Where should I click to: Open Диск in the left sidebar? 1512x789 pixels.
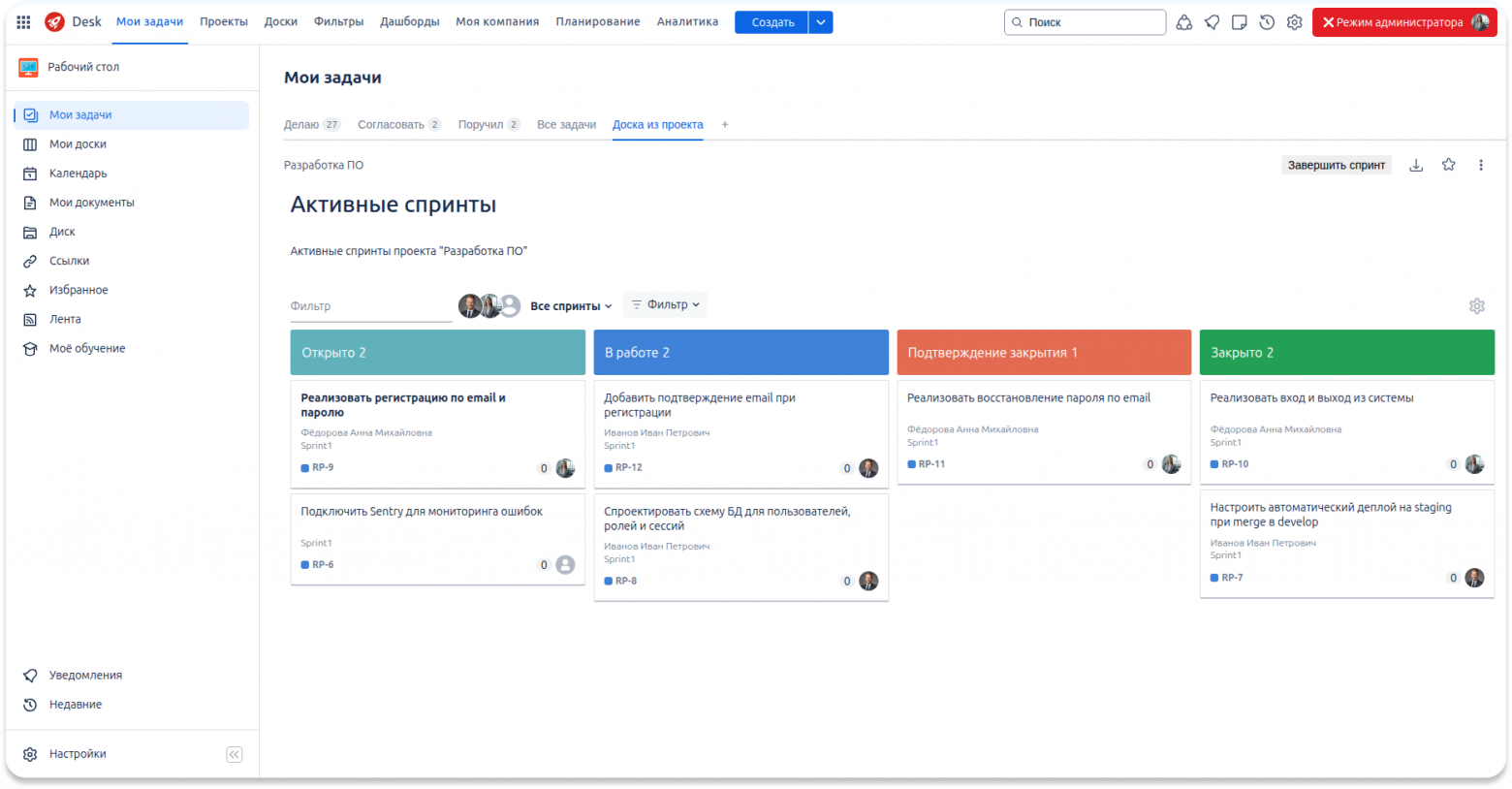coord(132,232)
